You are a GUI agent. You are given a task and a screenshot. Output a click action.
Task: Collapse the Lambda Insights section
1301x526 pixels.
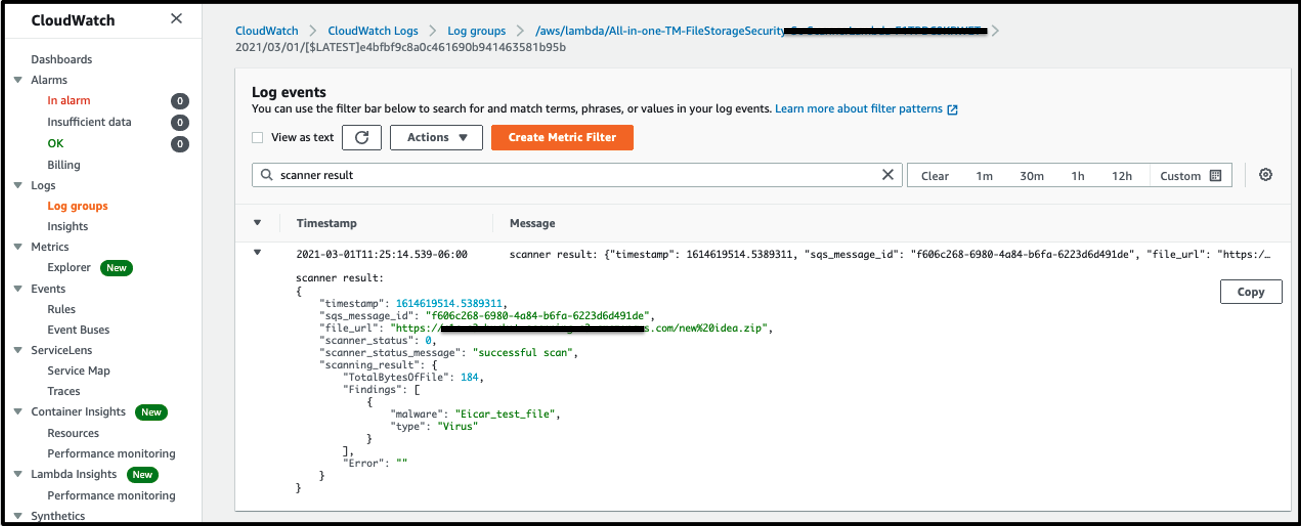pos(18,474)
